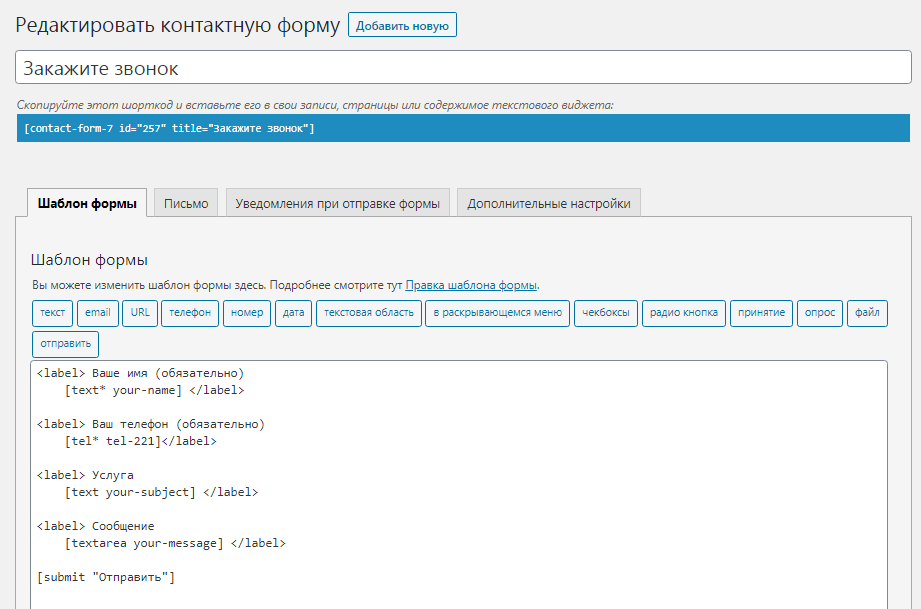Click the "Шаблон формы" section heading
The image size is (921, 609).
(89, 260)
